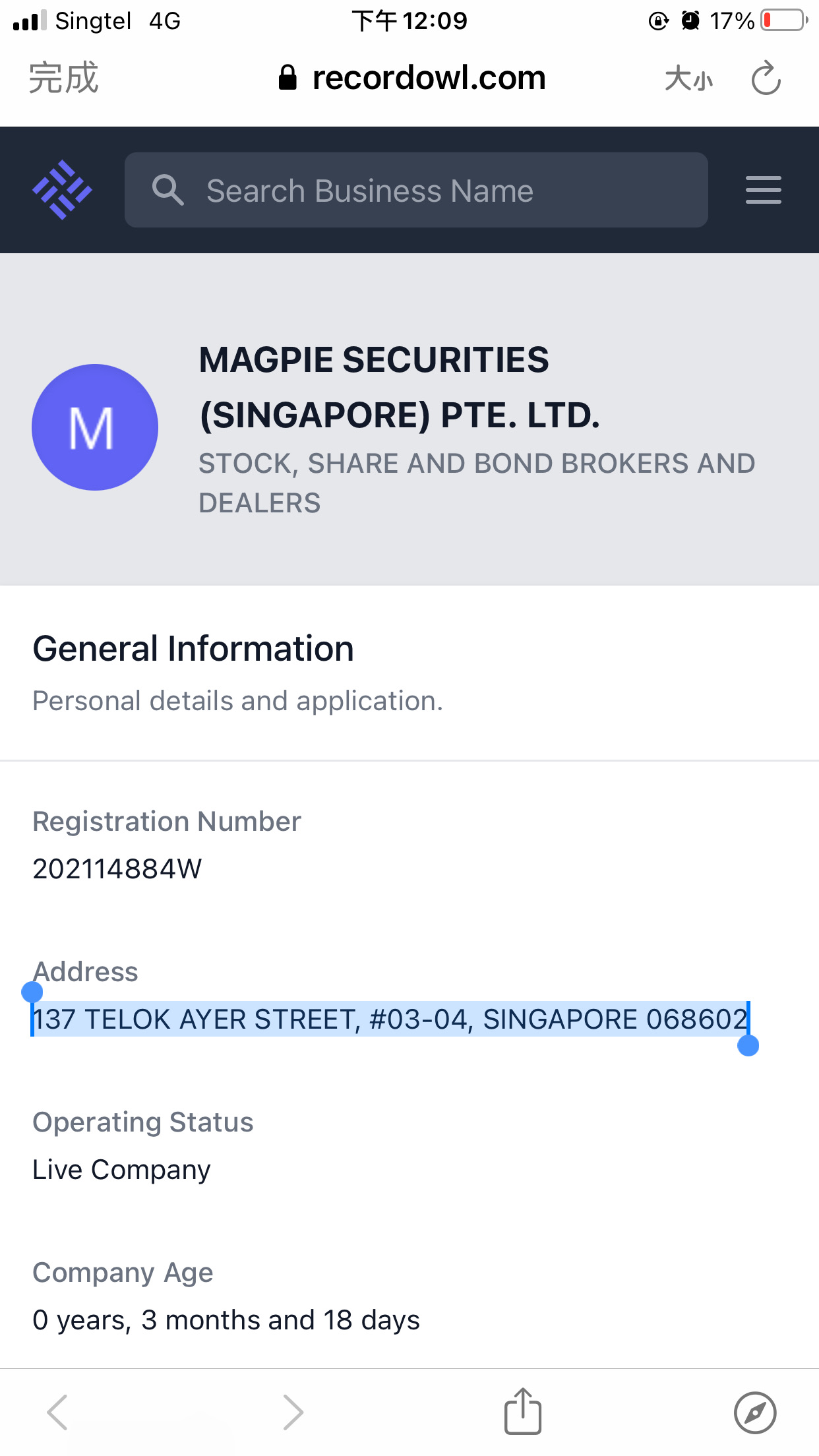819x1456 pixels.
Task: Tap 完成 to close the browser
Action: click(x=64, y=78)
